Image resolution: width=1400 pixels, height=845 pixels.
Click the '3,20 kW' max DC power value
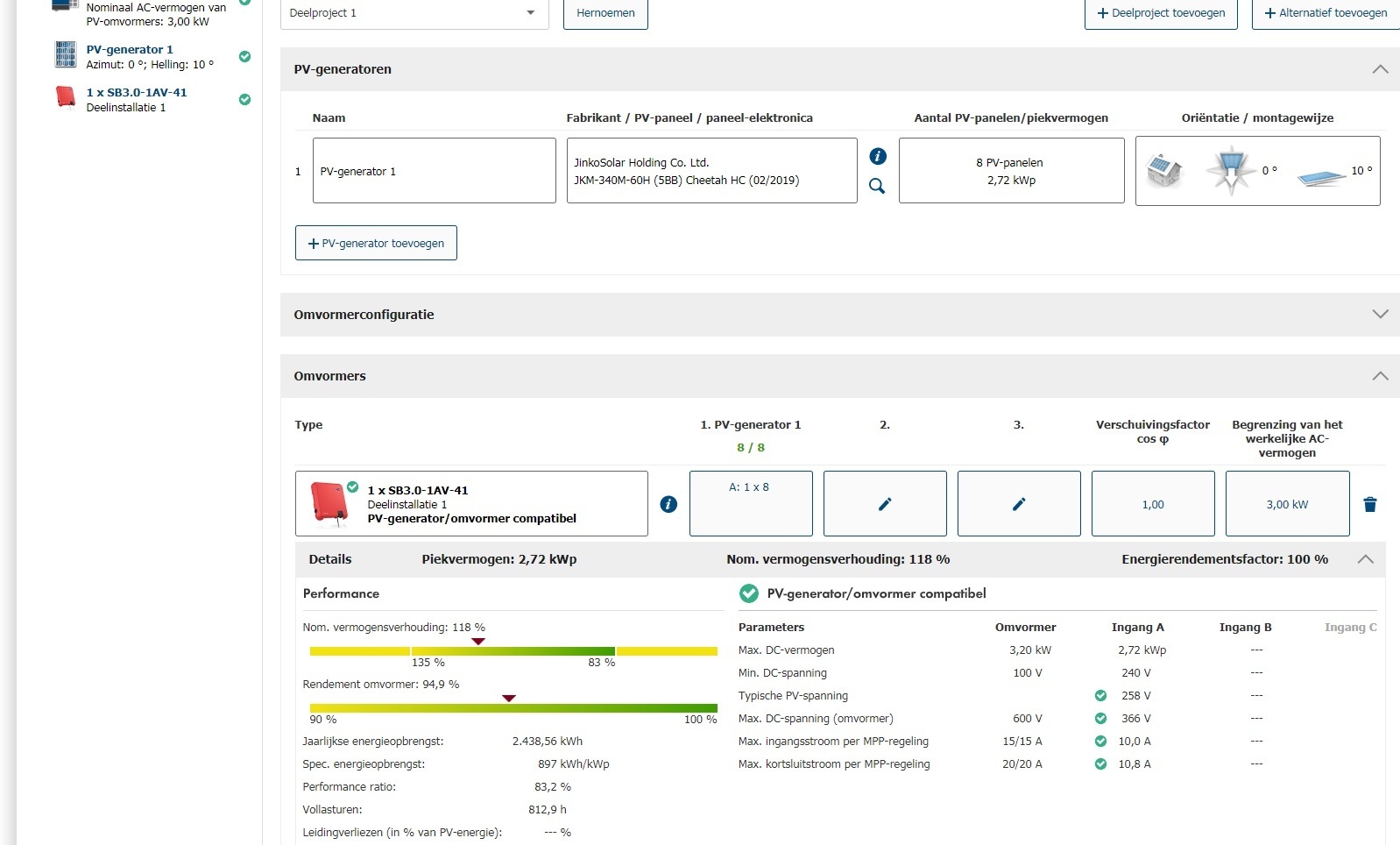coord(1030,650)
